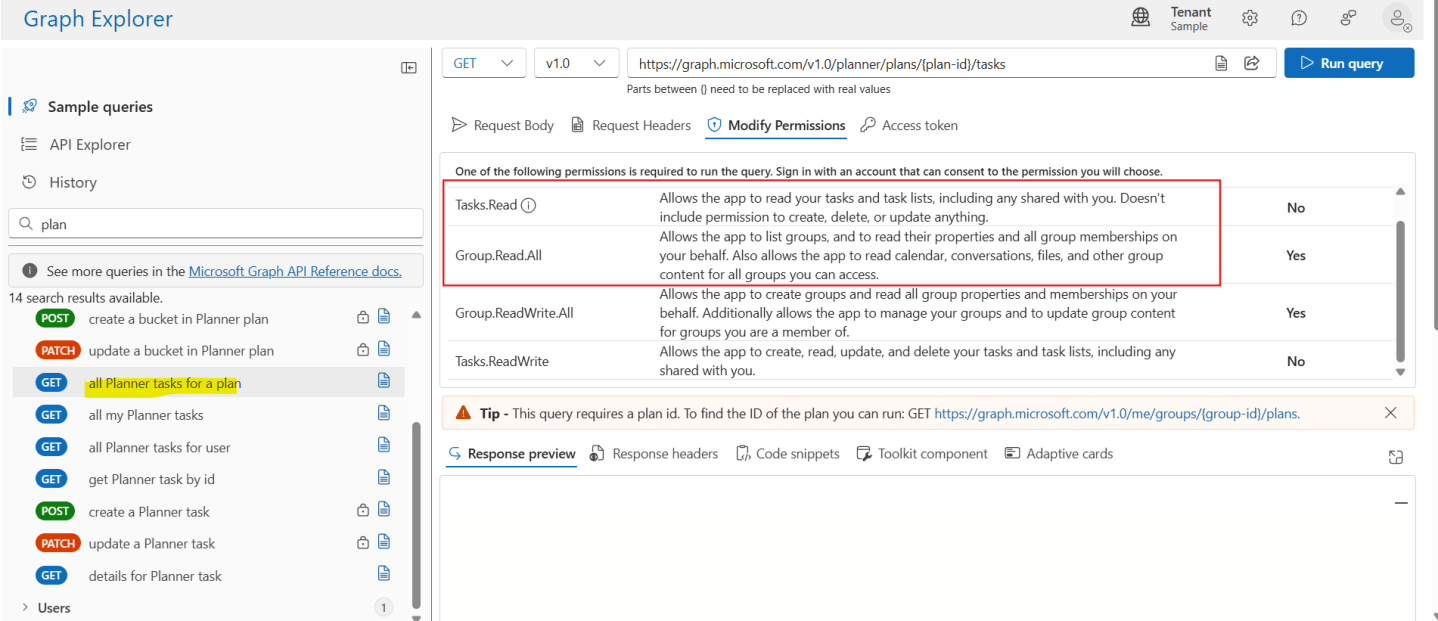Screen dimensions: 1438x621
Task: Open the Adaptive cards tab
Action: (1059, 454)
